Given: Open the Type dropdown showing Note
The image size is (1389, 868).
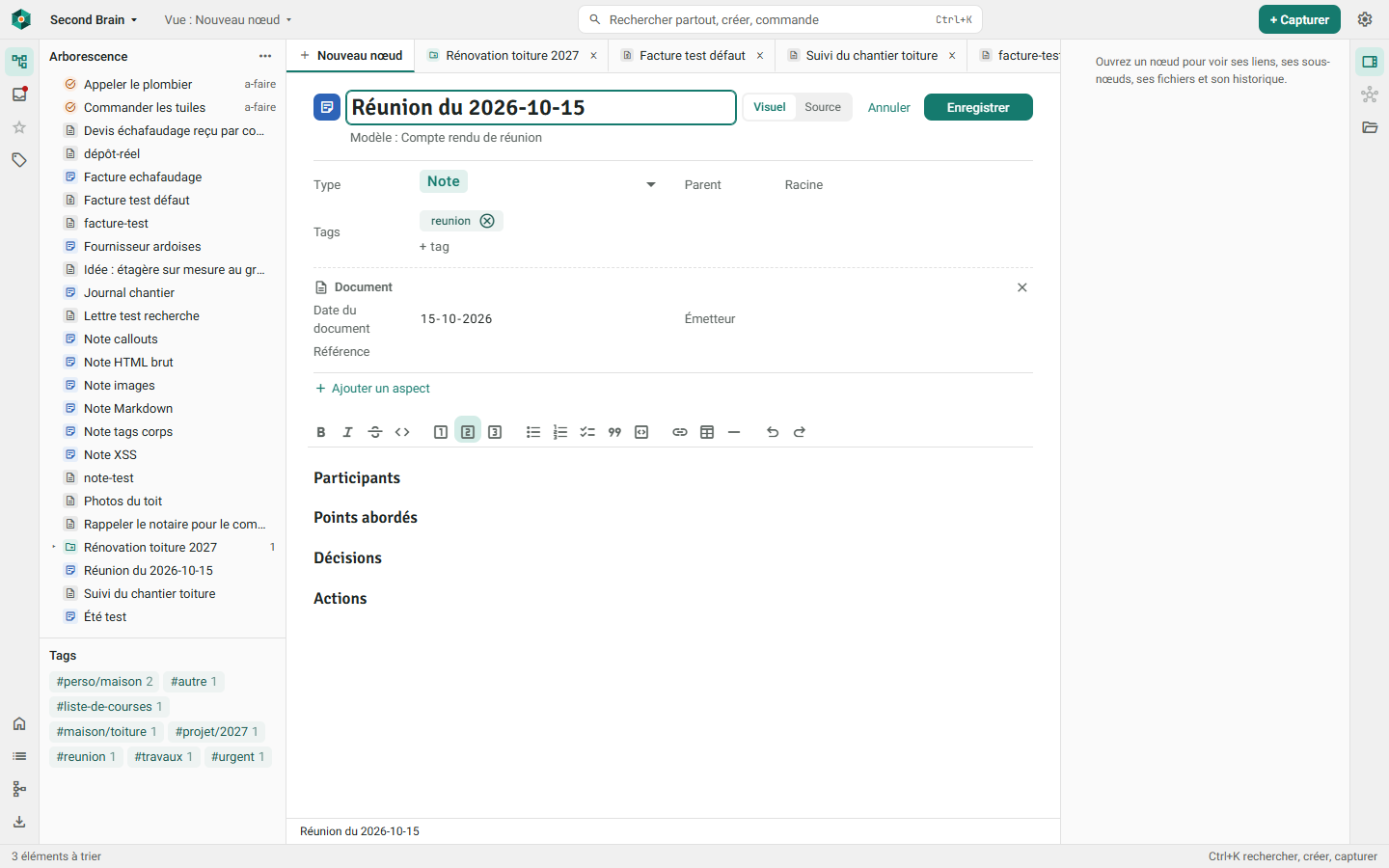Looking at the screenshot, I should (538, 183).
